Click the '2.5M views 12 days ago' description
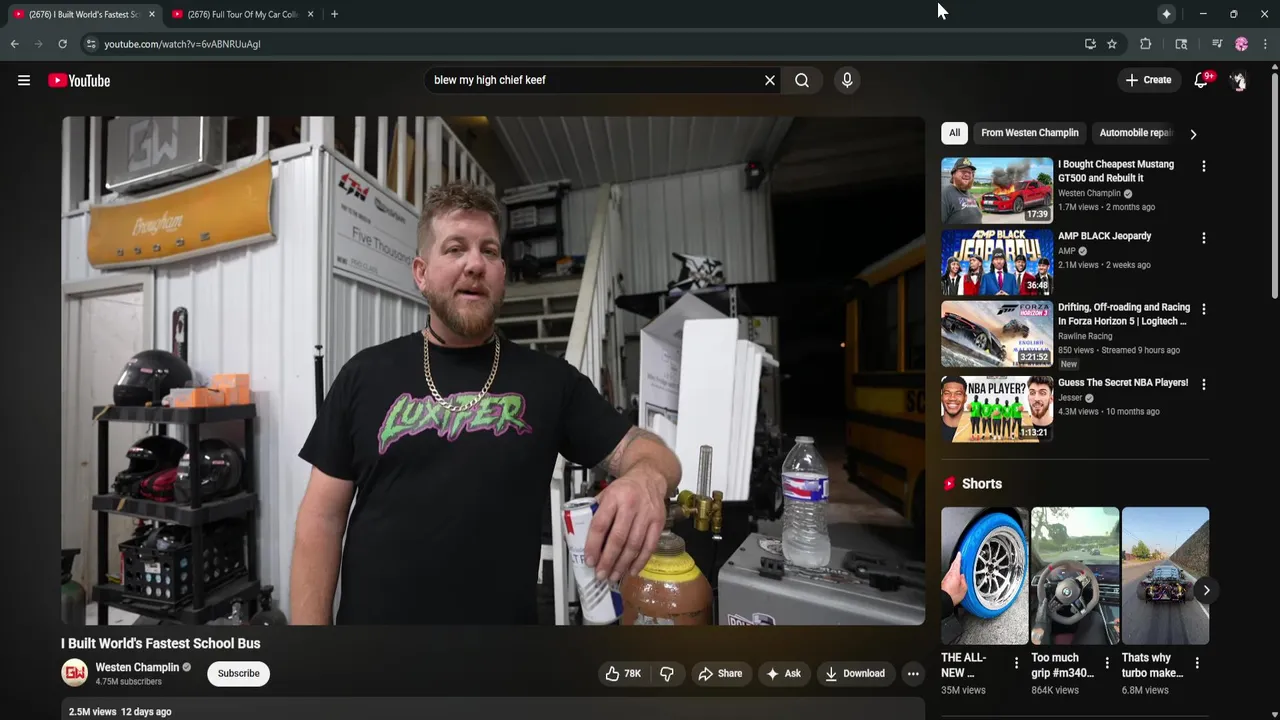Screen dimensions: 1280x720 point(120,712)
